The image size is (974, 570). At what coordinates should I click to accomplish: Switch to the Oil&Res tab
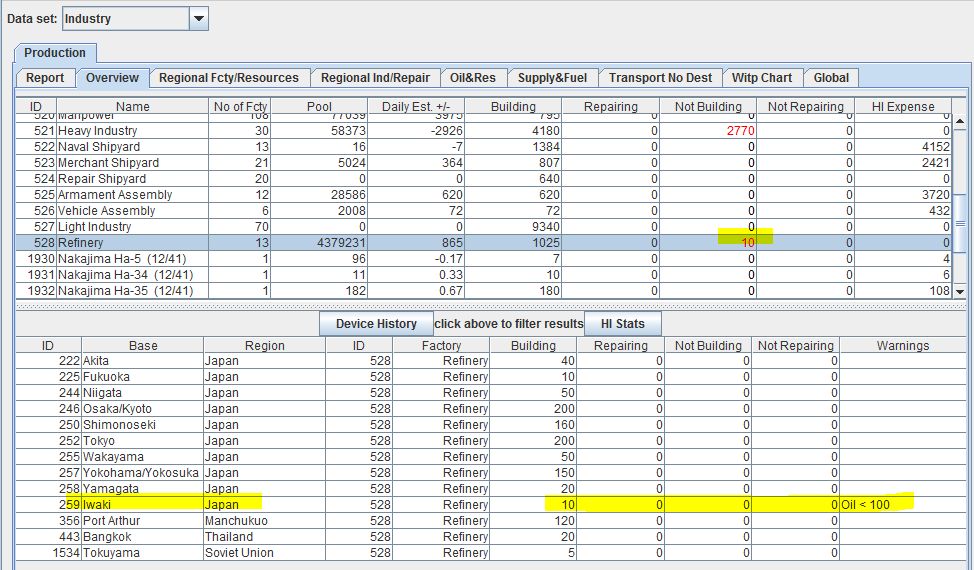tap(473, 78)
